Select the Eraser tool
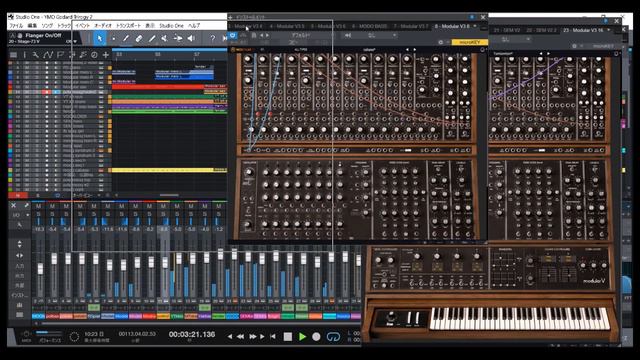The image size is (640, 360). [x=139, y=39]
